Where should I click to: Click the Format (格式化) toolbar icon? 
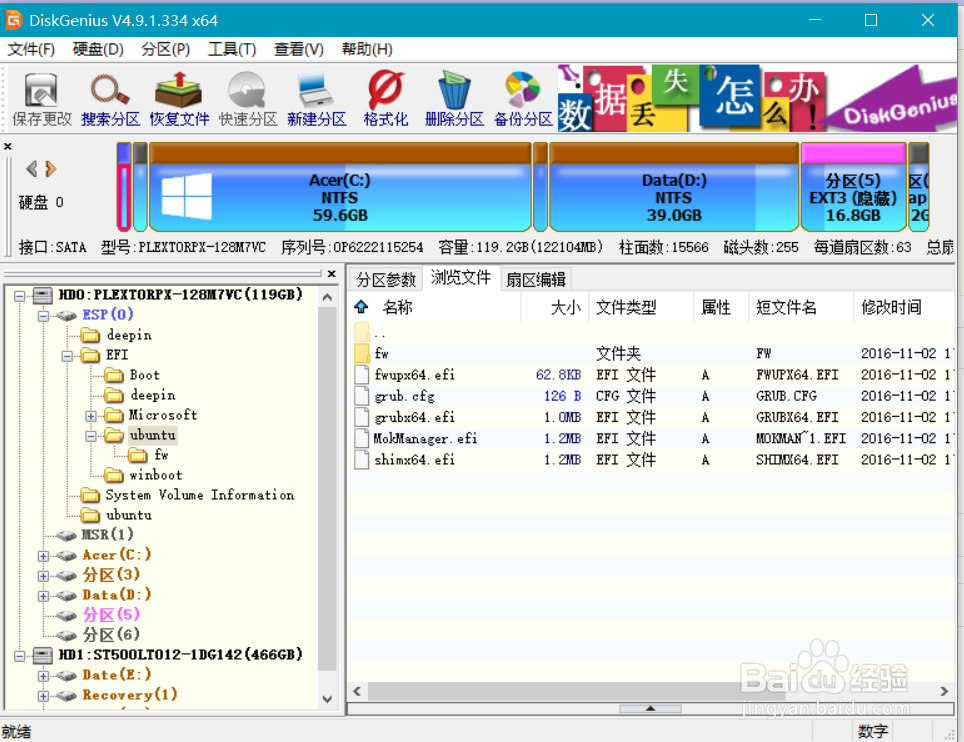[x=385, y=98]
